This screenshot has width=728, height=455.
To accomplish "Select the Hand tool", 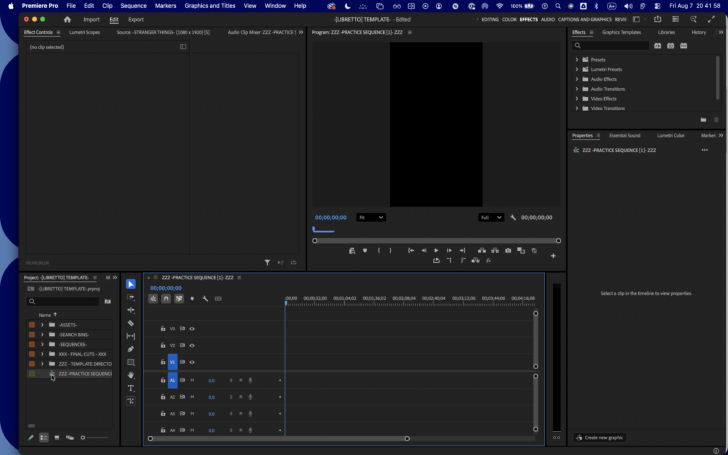I will [131, 375].
